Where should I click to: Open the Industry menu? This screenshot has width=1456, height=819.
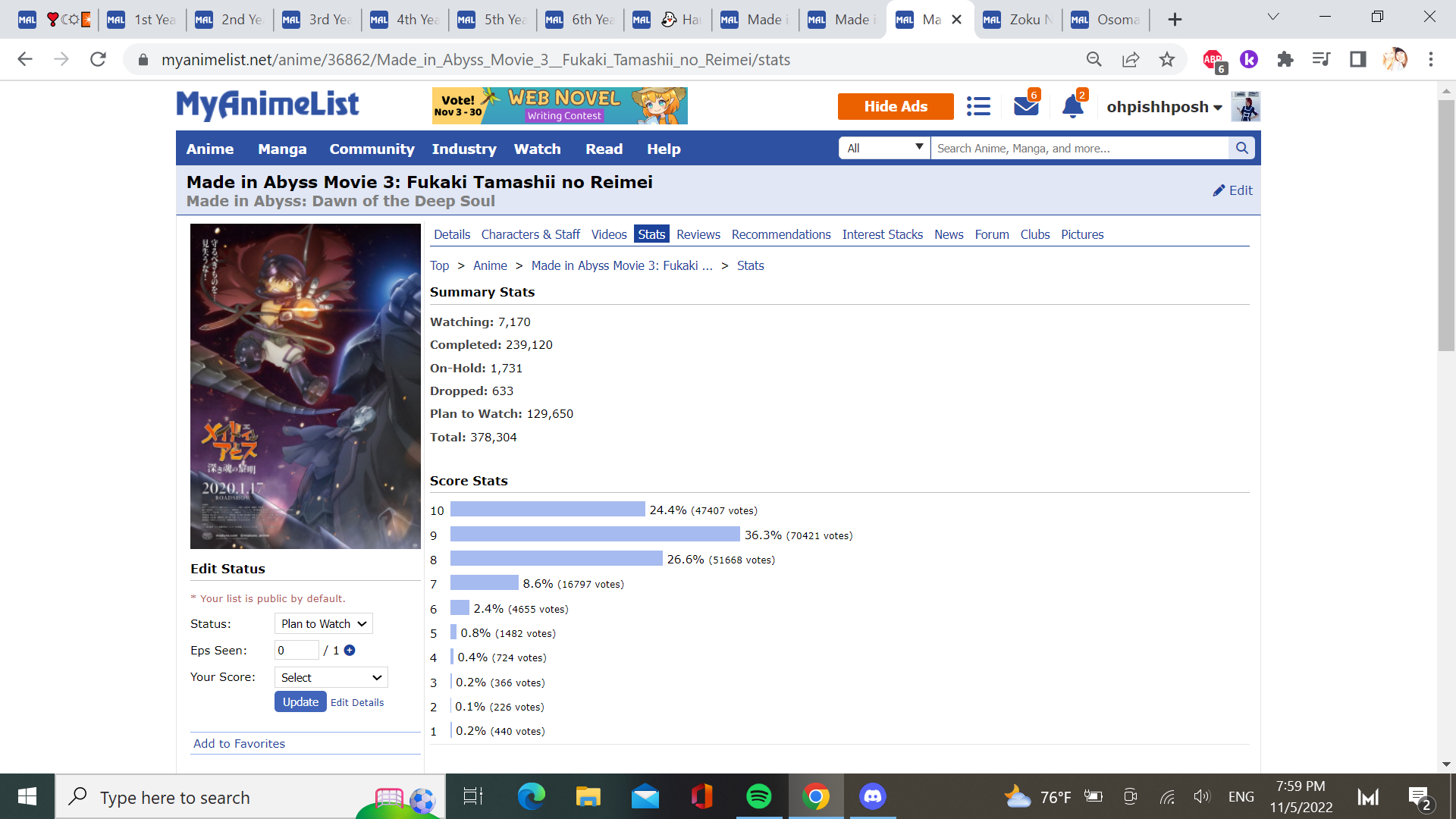point(464,149)
